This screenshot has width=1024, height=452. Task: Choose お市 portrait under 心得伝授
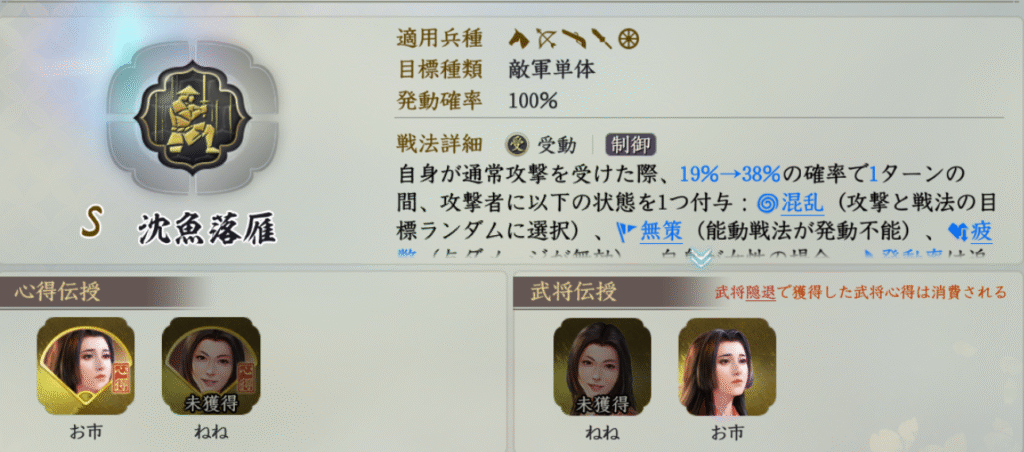pos(86,366)
